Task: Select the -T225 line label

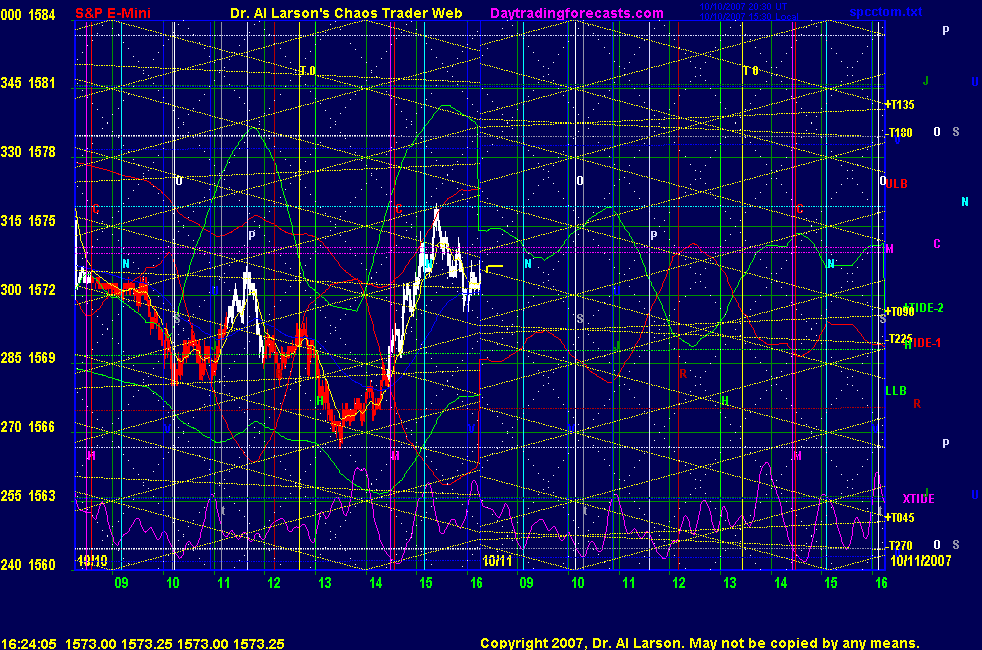Action: click(900, 339)
